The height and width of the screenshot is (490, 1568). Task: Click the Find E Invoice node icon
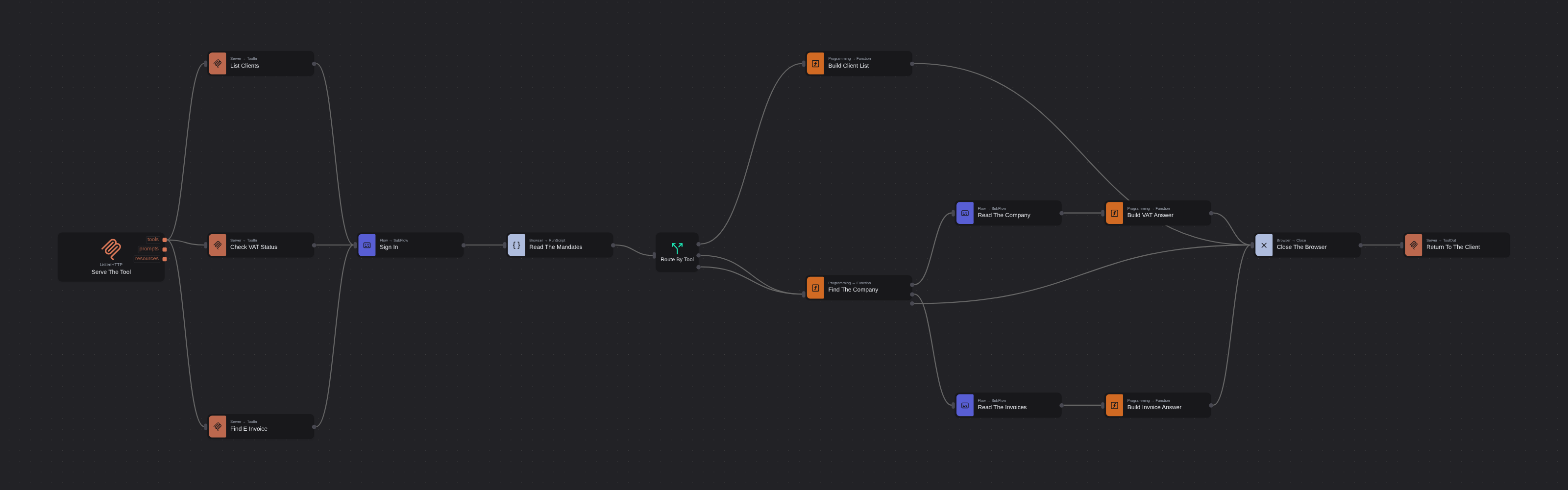(217, 427)
